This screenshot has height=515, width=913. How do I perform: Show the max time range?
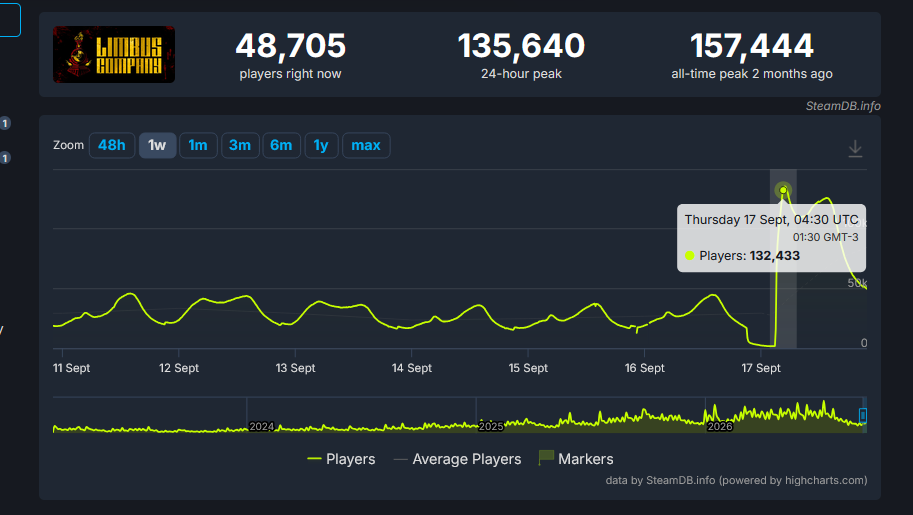[366, 145]
